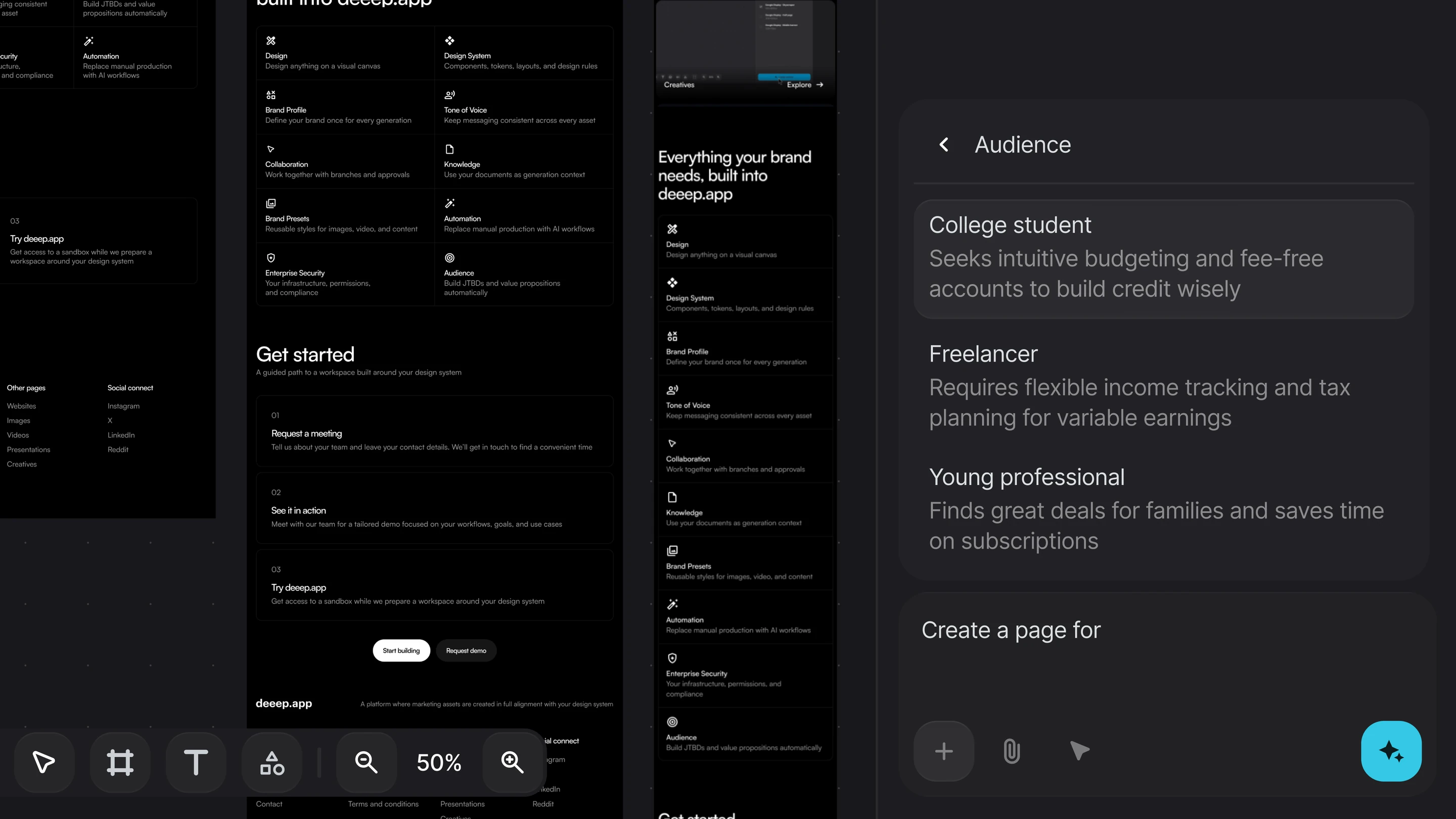Screen dimensions: 1456x819
Task: Click the Request demo button
Action: [x=466, y=651]
